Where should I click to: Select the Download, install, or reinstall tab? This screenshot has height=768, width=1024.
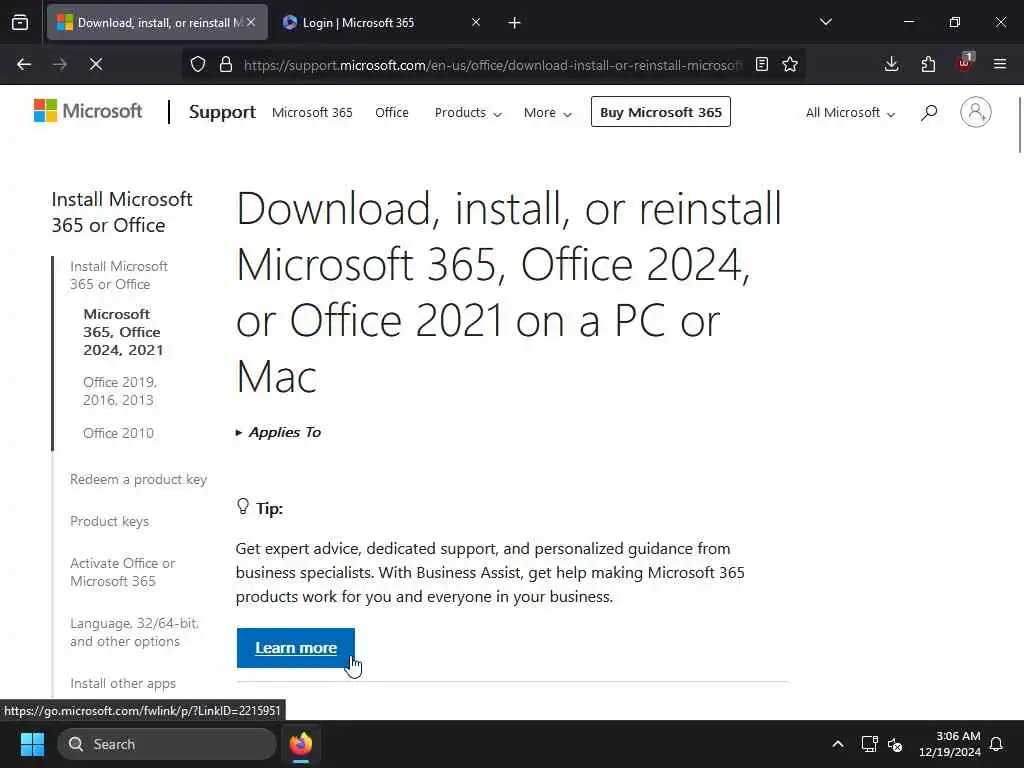pyautogui.click(x=157, y=23)
